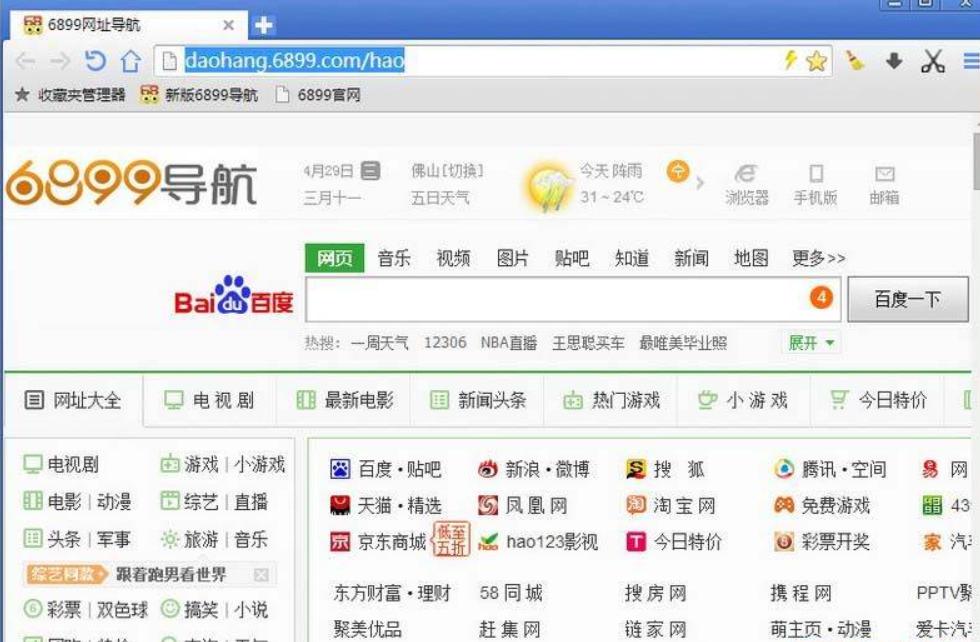
Task: Select the 图片 search tab
Action: click(x=512, y=258)
